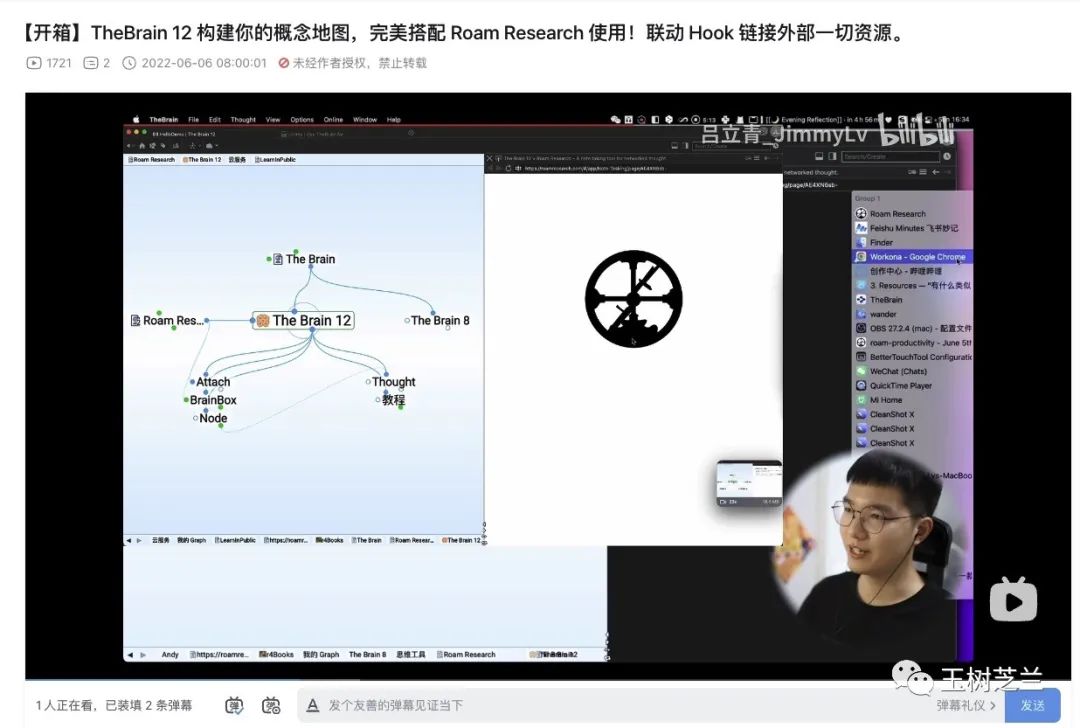Screen dimensions: 1080x728
Task: Click 'Roam Res...' jump thought
Action: pyautogui.click(x=173, y=320)
